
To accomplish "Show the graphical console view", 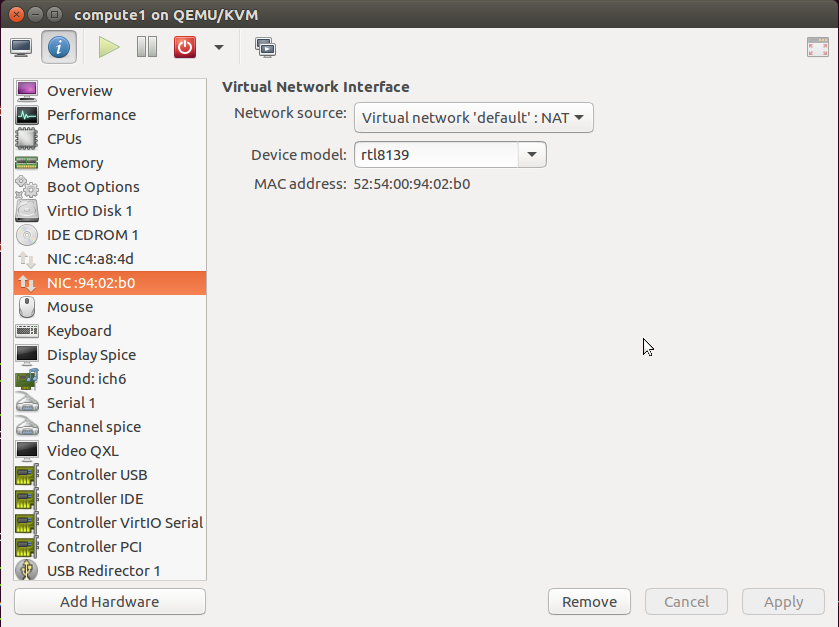I will [x=21, y=47].
